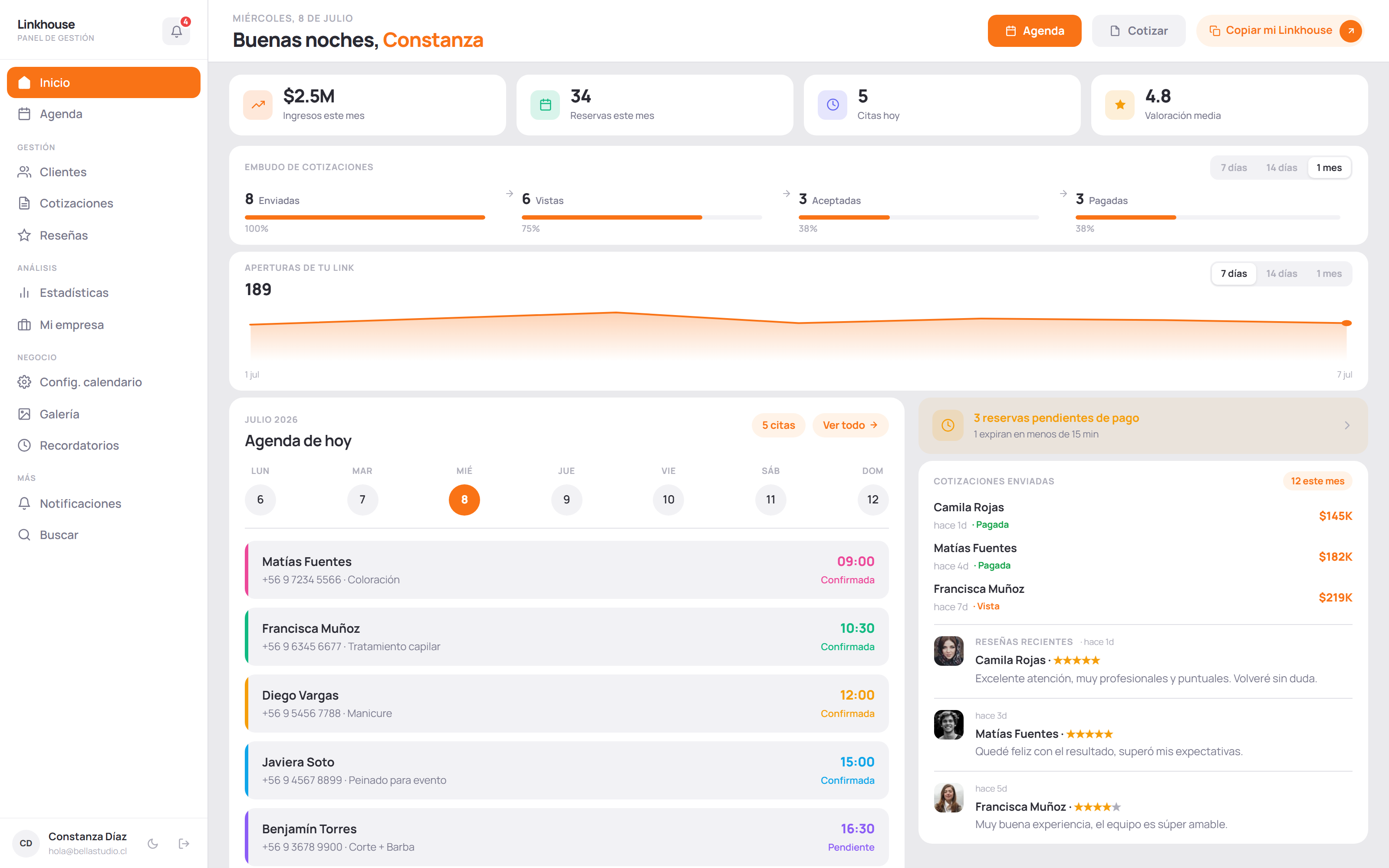Open Recordatorios page

coord(103,445)
